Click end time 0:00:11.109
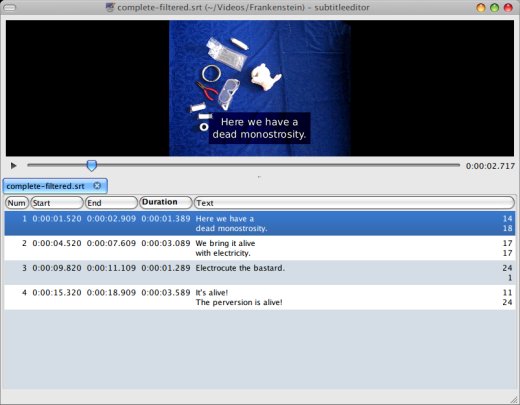This screenshot has width=520, height=405. pyautogui.click(x=111, y=268)
